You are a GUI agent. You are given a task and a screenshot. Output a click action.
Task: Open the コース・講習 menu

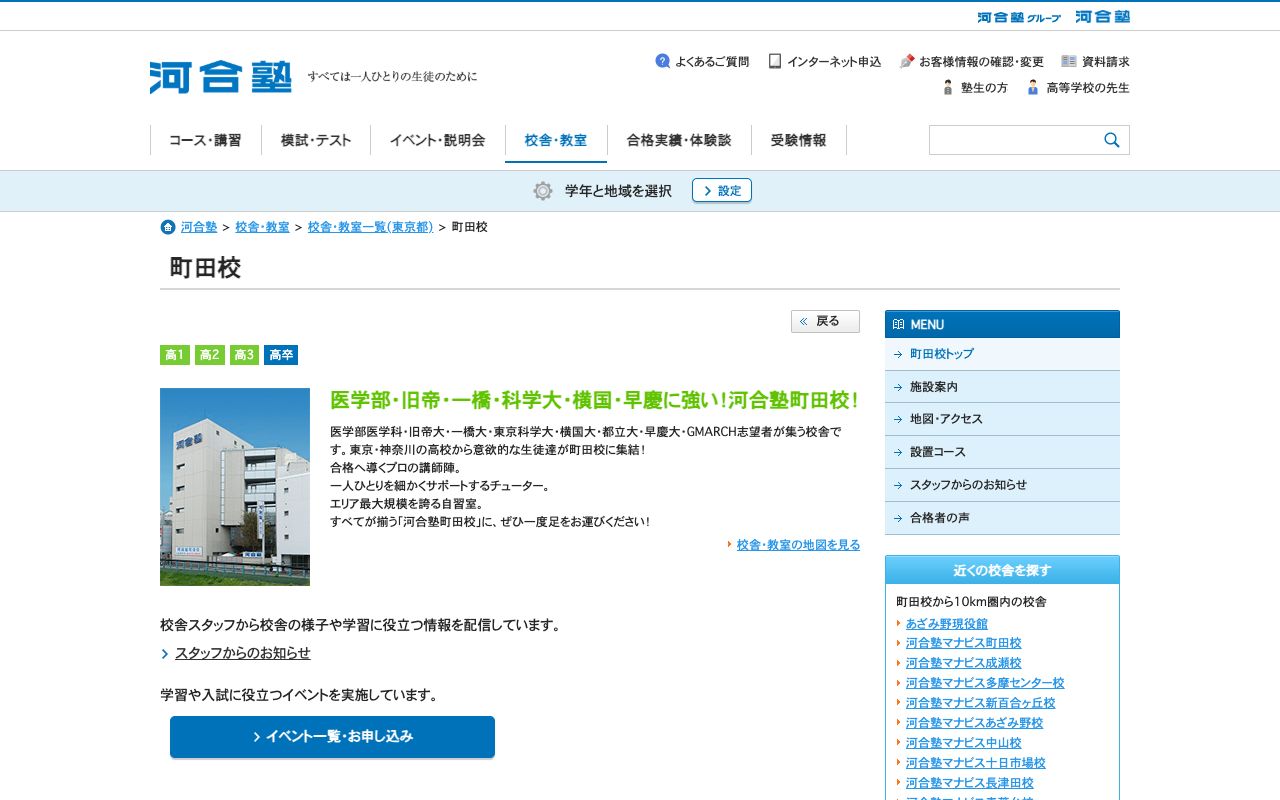pos(205,140)
